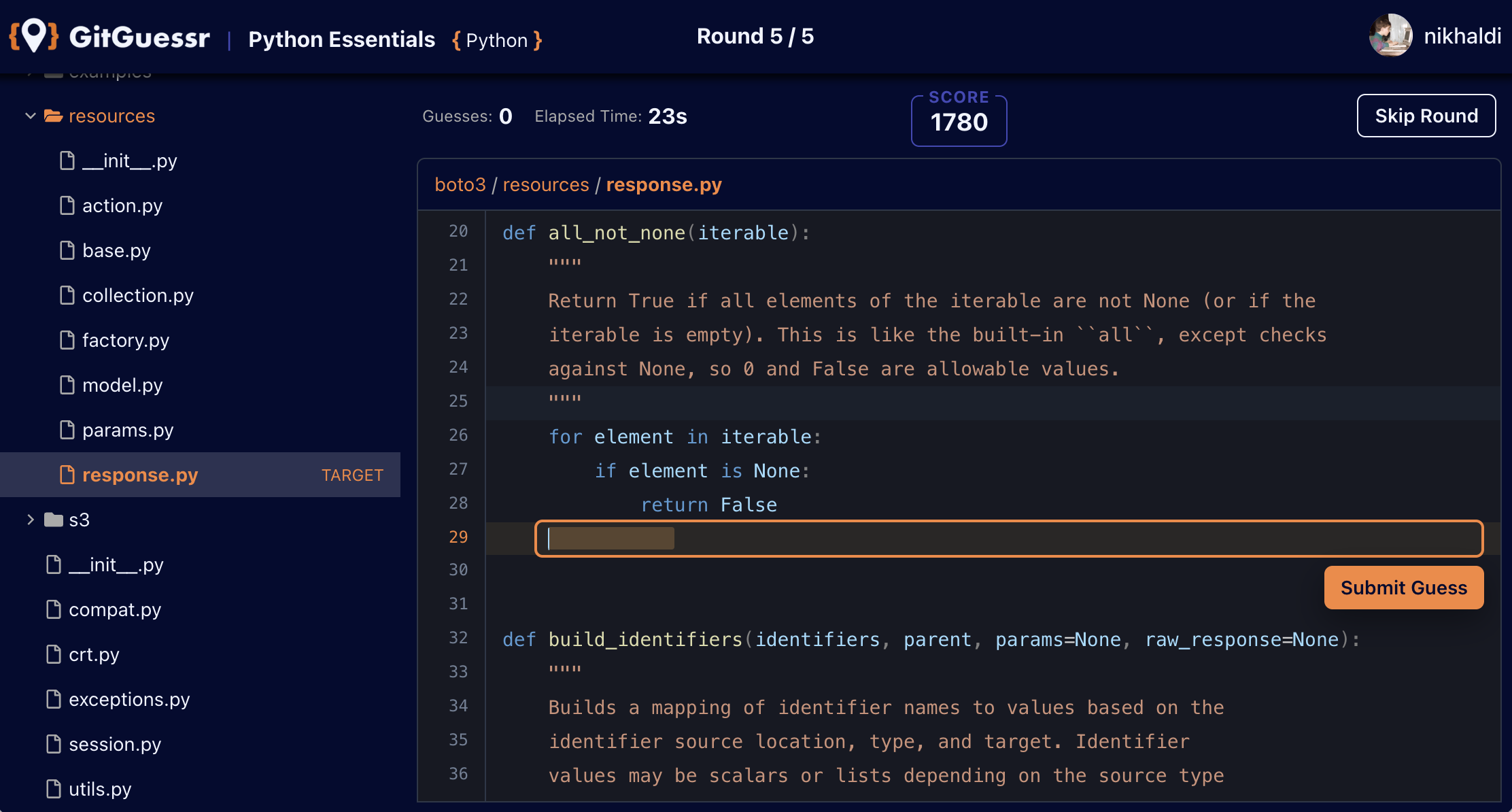Select exceptions.py in the file tree
Image resolution: width=1512 pixels, height=812 pixels.
click(x=129, y=700)
